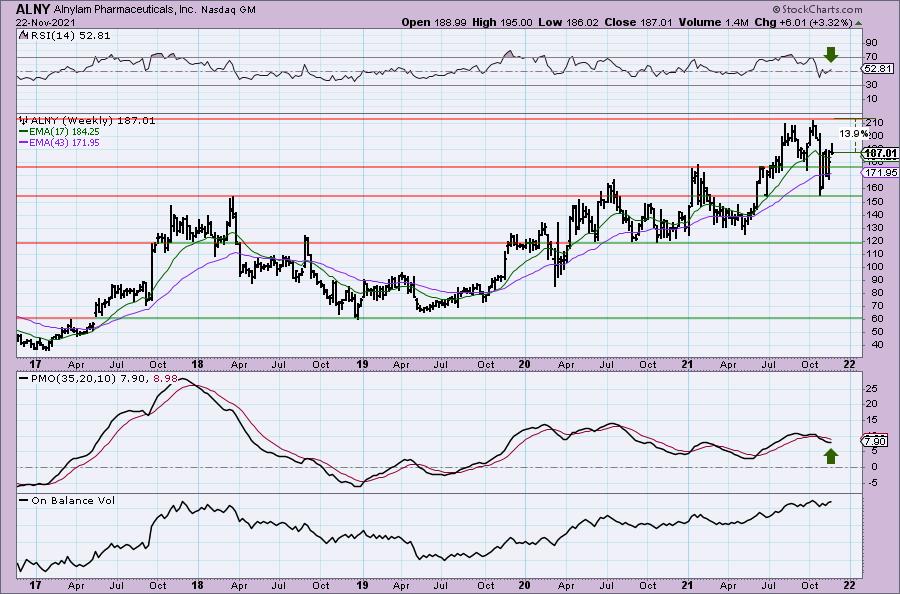Click the 8.98 PMO signal value in the legend
Viewport: 900px width, 594px height.
(x=166, y=379)
